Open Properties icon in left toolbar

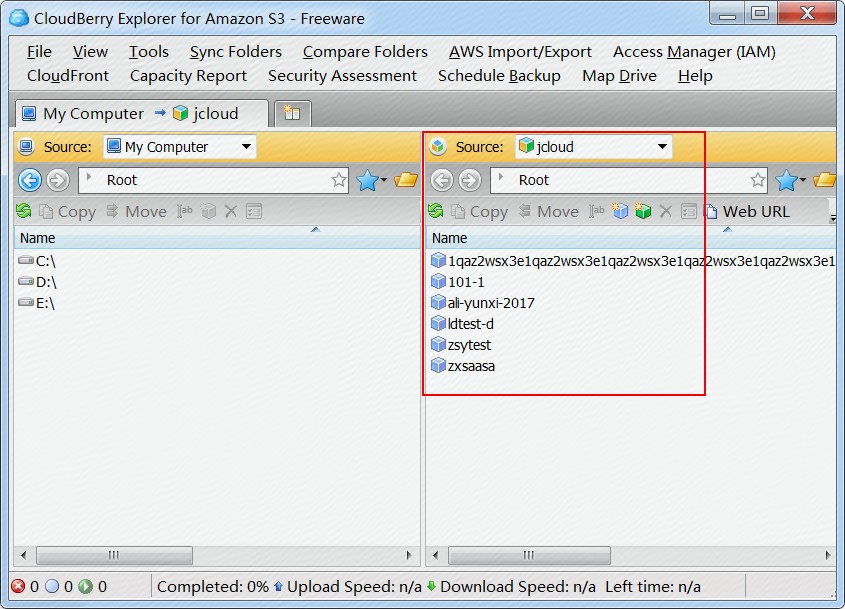click(254, 211)
